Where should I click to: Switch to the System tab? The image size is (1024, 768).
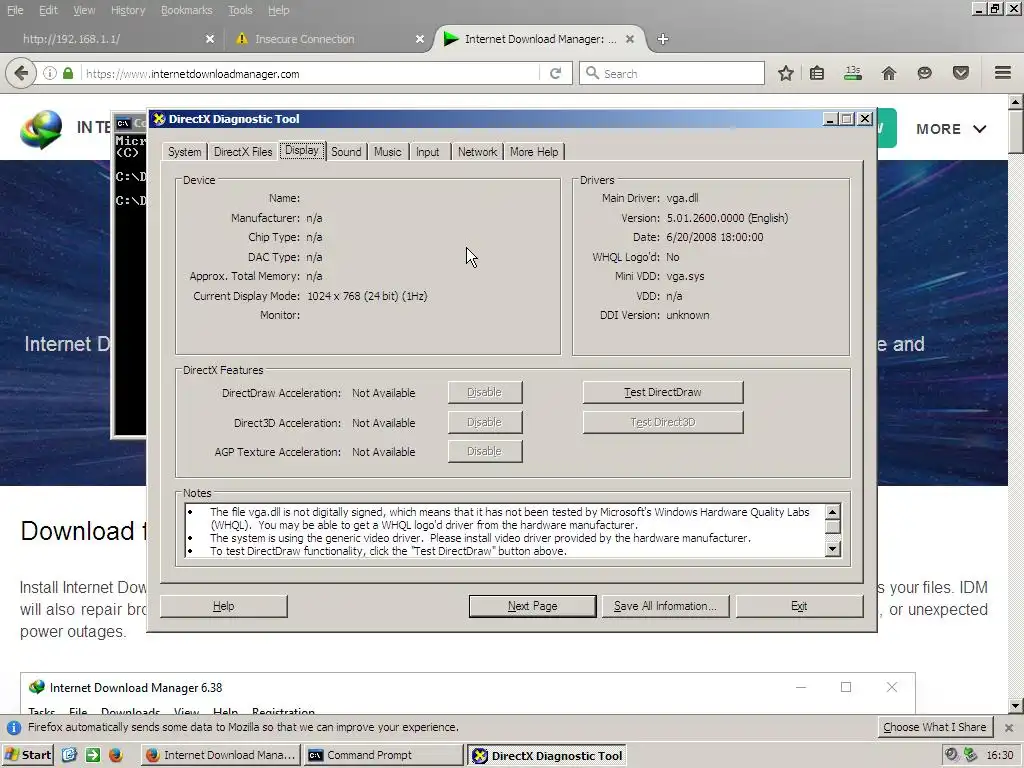[x=184, y=152]
